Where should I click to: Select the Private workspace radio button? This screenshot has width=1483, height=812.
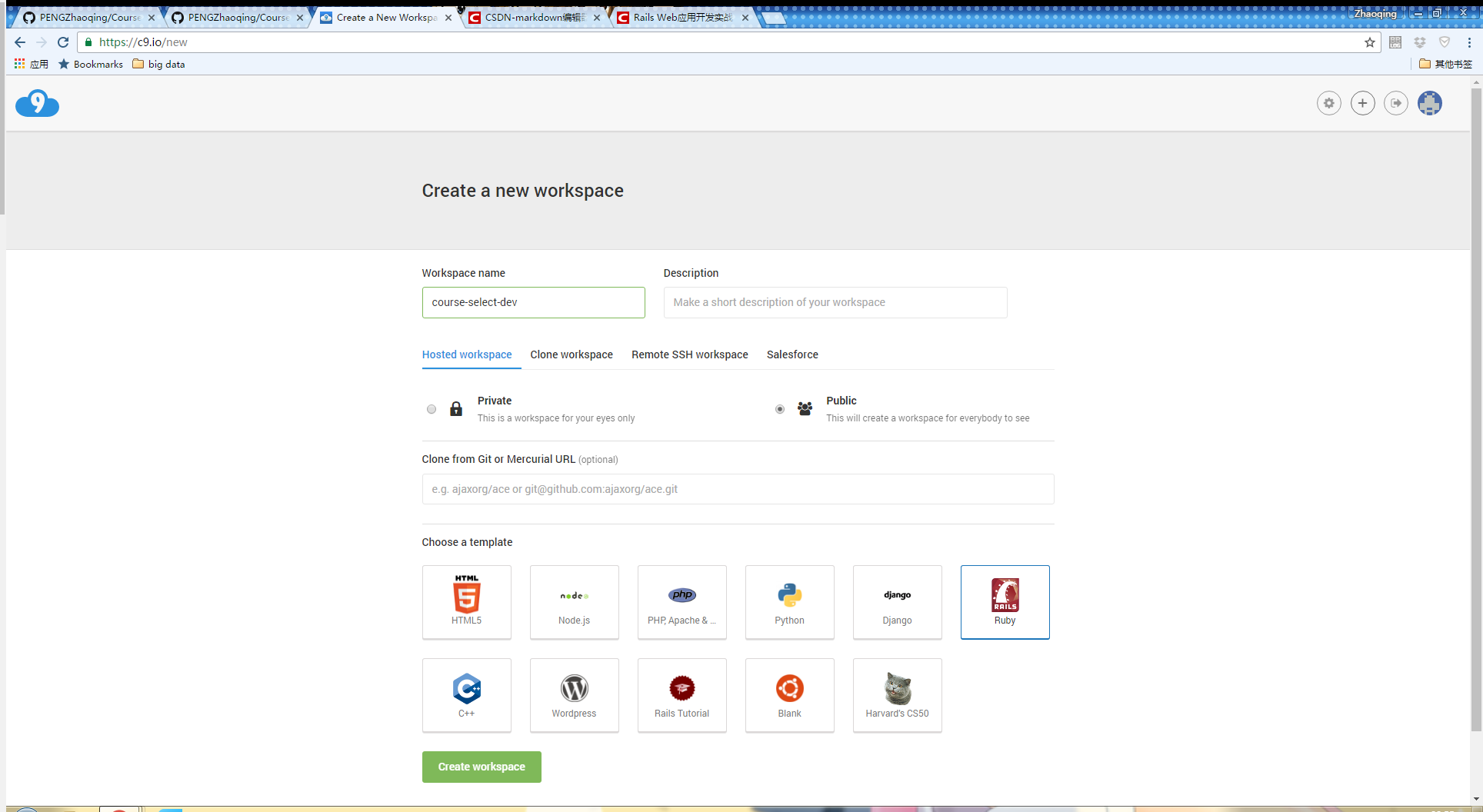(x=432, y=409)
